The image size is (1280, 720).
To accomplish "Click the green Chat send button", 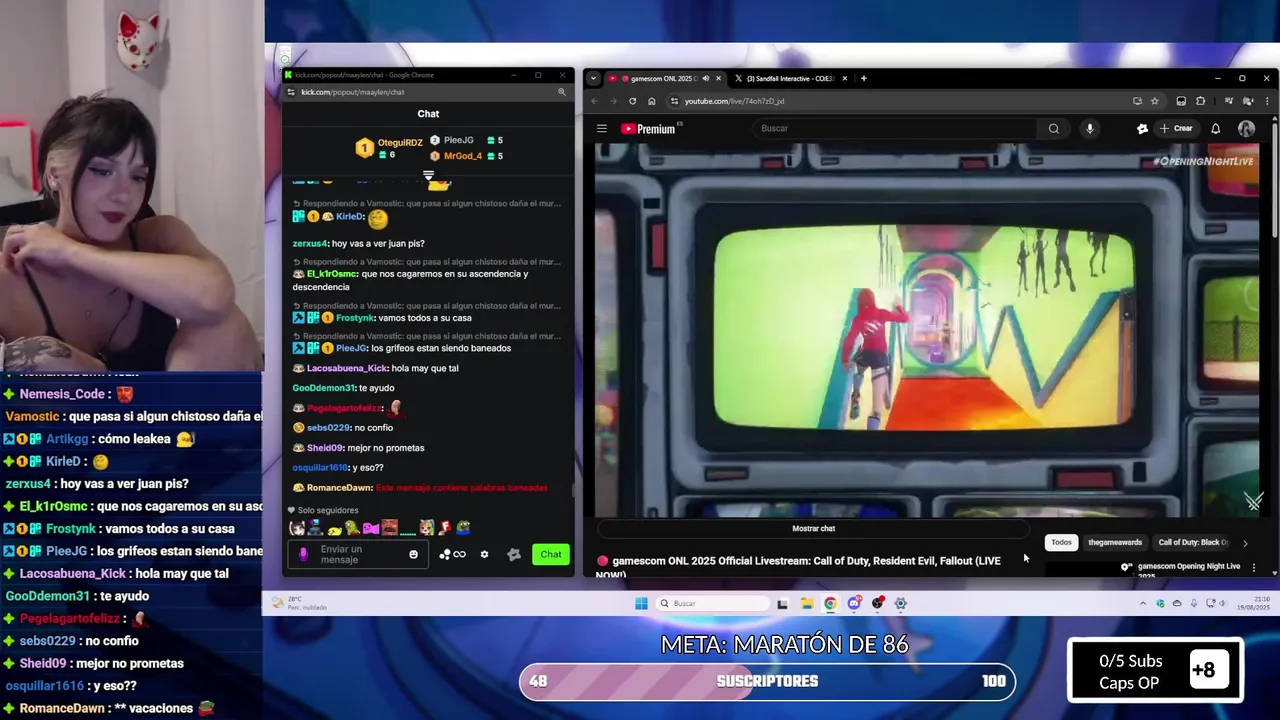I will 551,554.
